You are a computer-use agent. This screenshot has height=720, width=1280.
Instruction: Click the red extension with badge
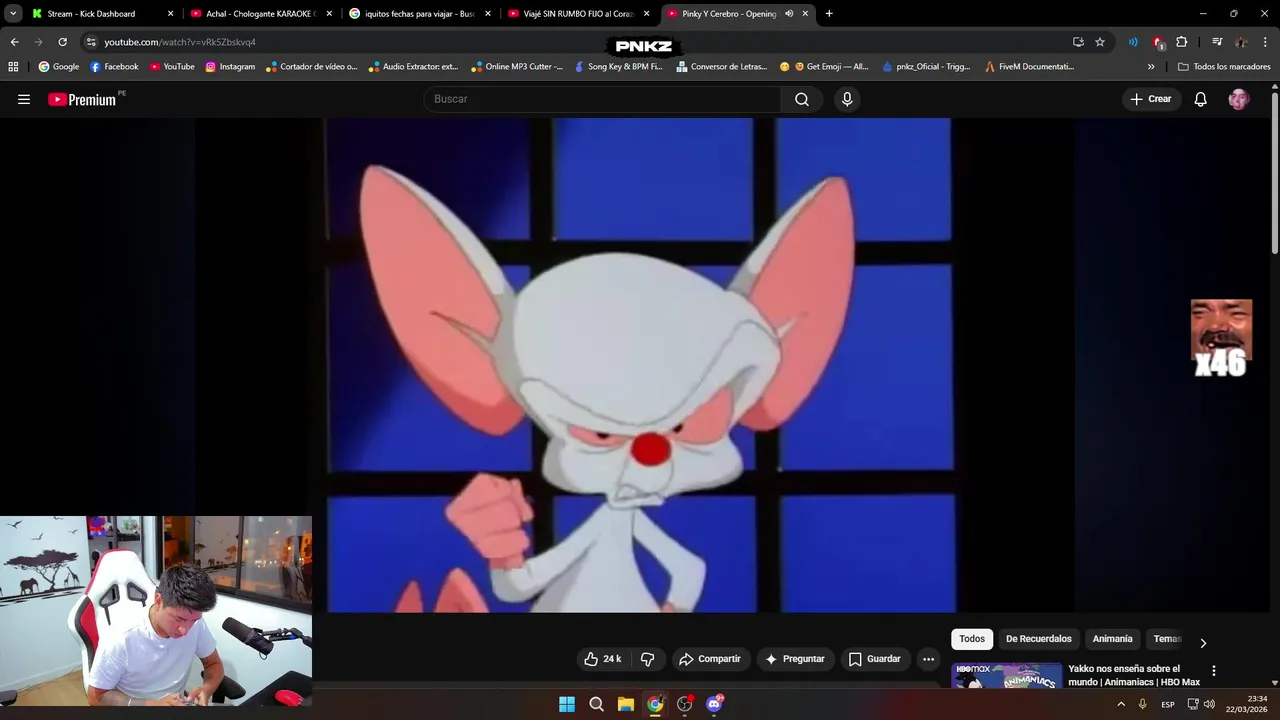tap(1158, 42)
